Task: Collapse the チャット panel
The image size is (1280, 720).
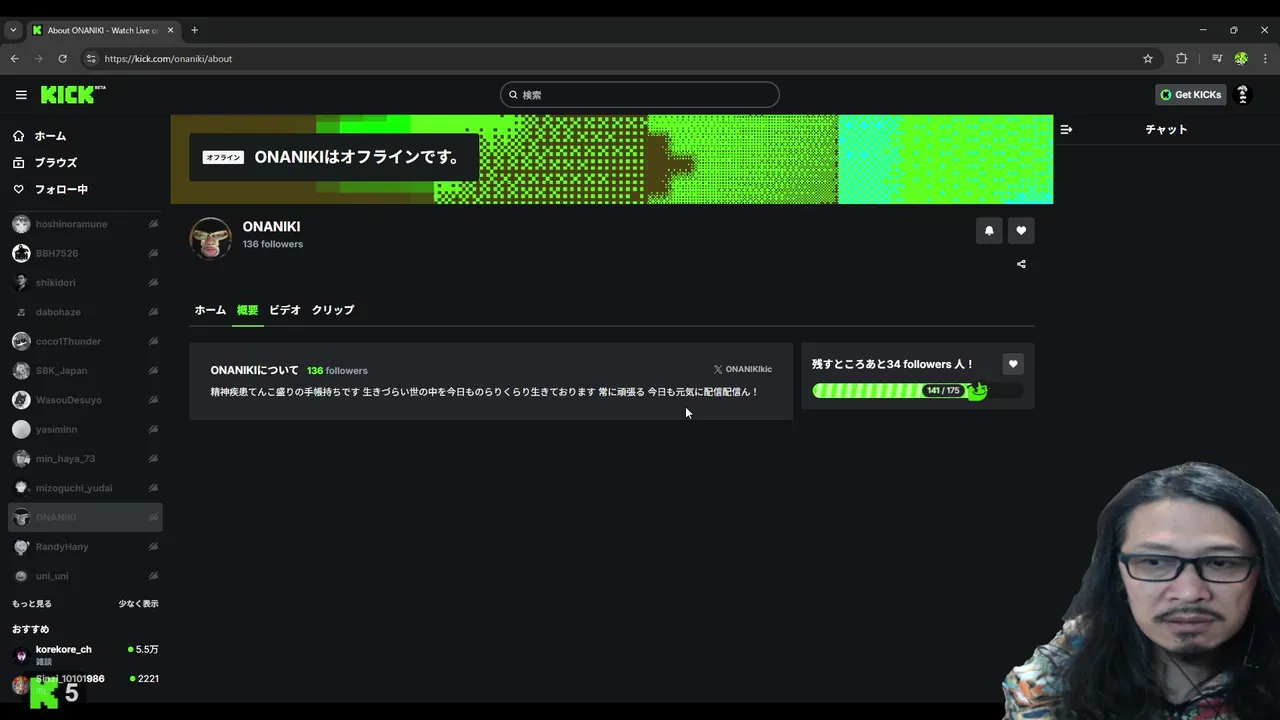Action: pyautogui.click(x=1066, y=130)
